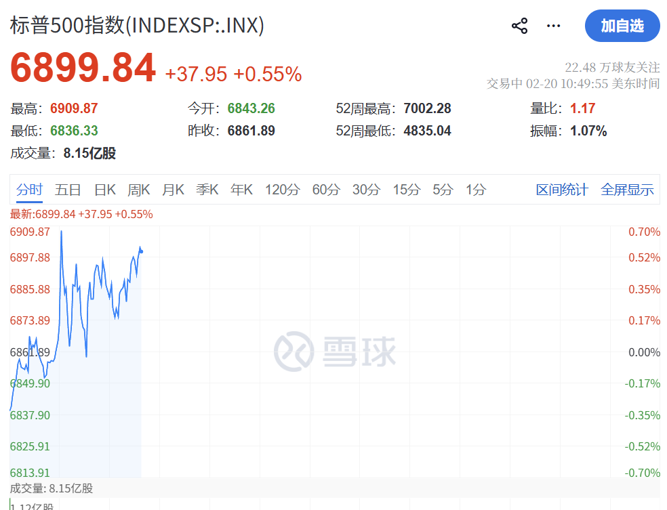Open the 年K chart tab

point(241,190)
